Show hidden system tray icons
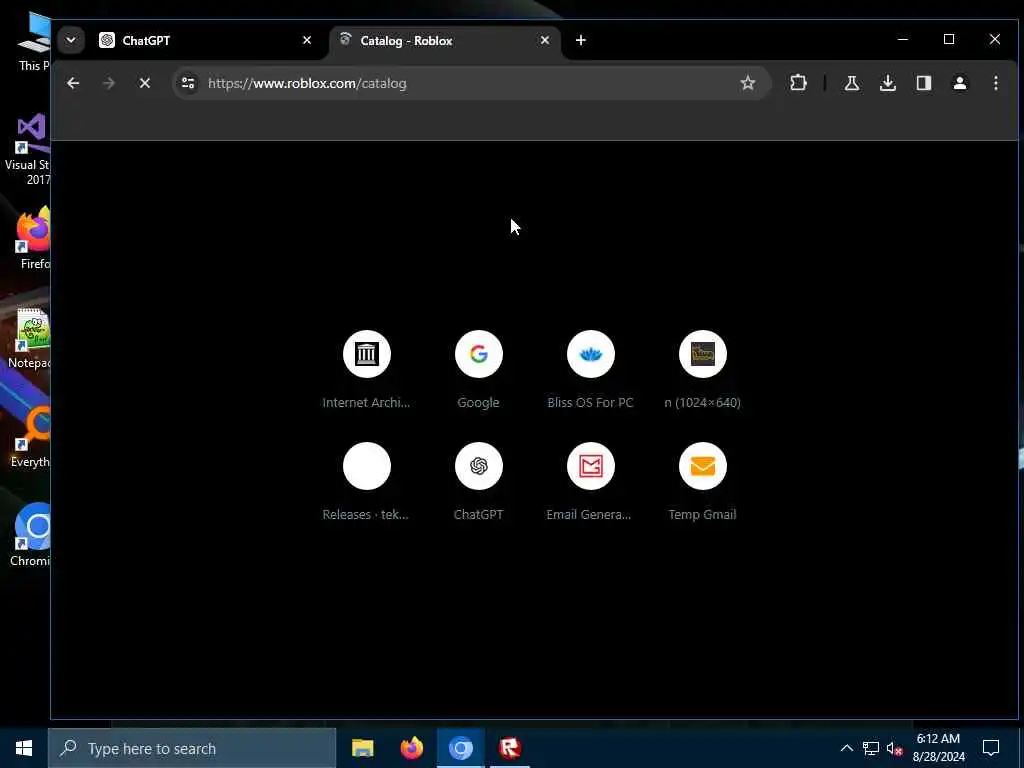 (x=846, y=748)
